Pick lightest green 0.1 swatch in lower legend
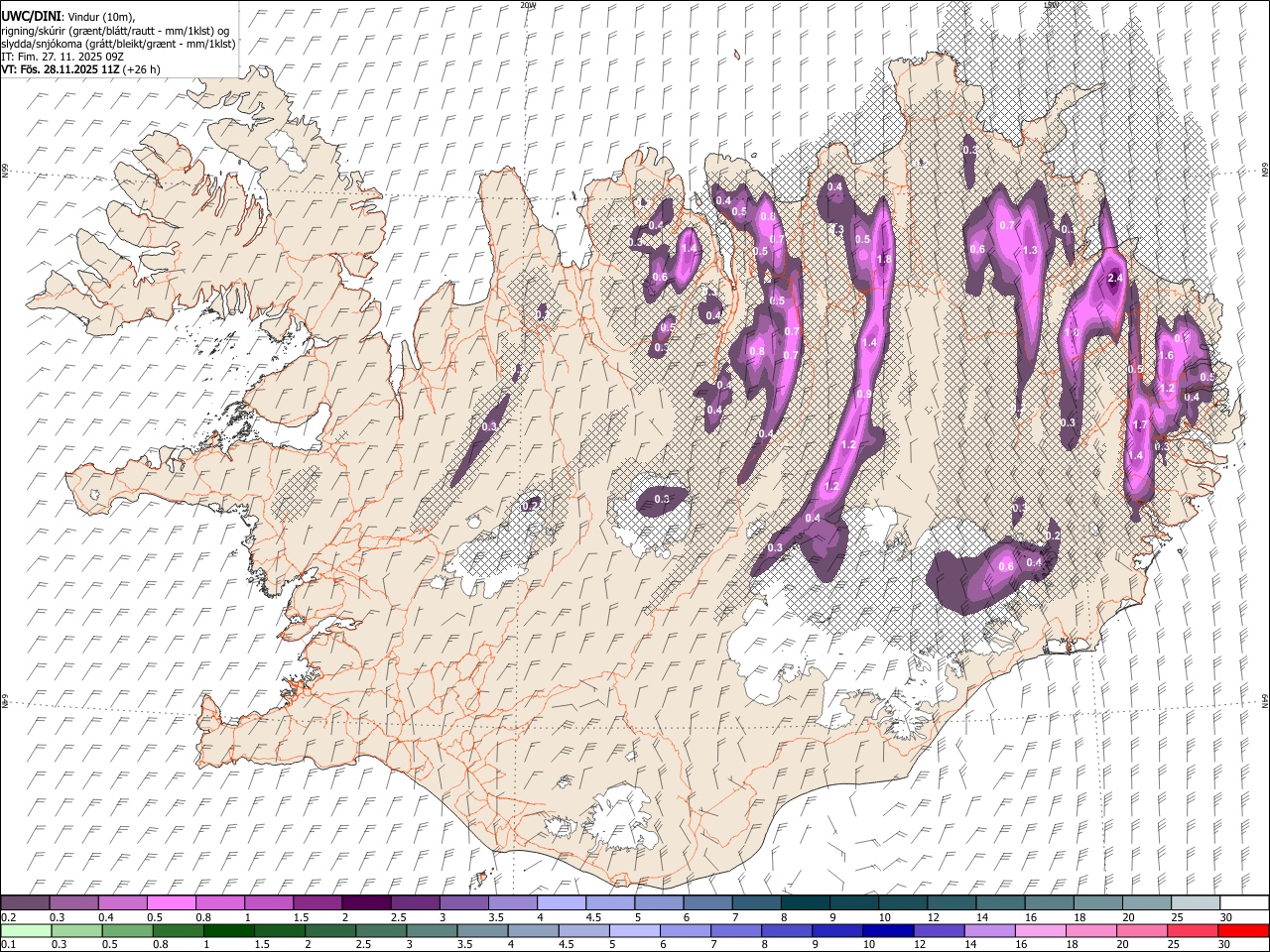1270x952 pixels. (x=26, y=930)
